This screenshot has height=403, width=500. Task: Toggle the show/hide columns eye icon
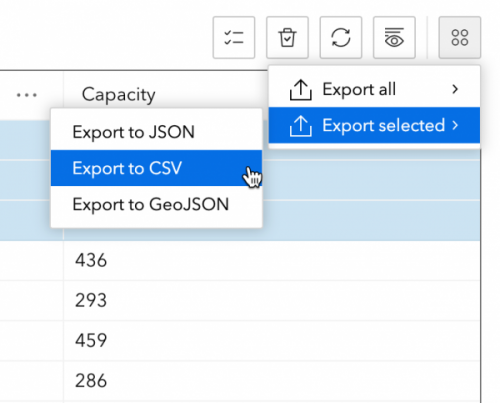point(394,37)
